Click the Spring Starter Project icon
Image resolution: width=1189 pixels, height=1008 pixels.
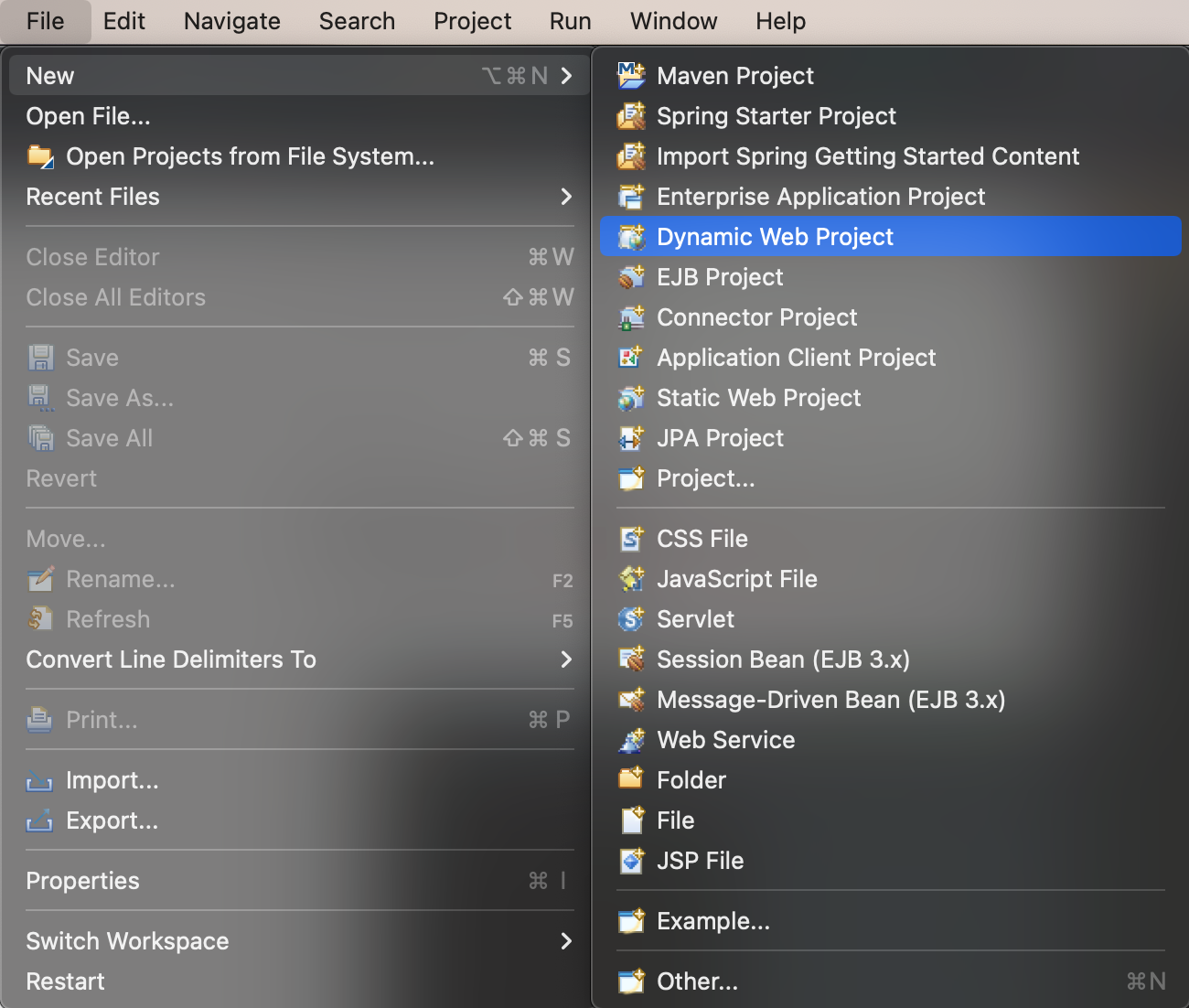[631, 115]
